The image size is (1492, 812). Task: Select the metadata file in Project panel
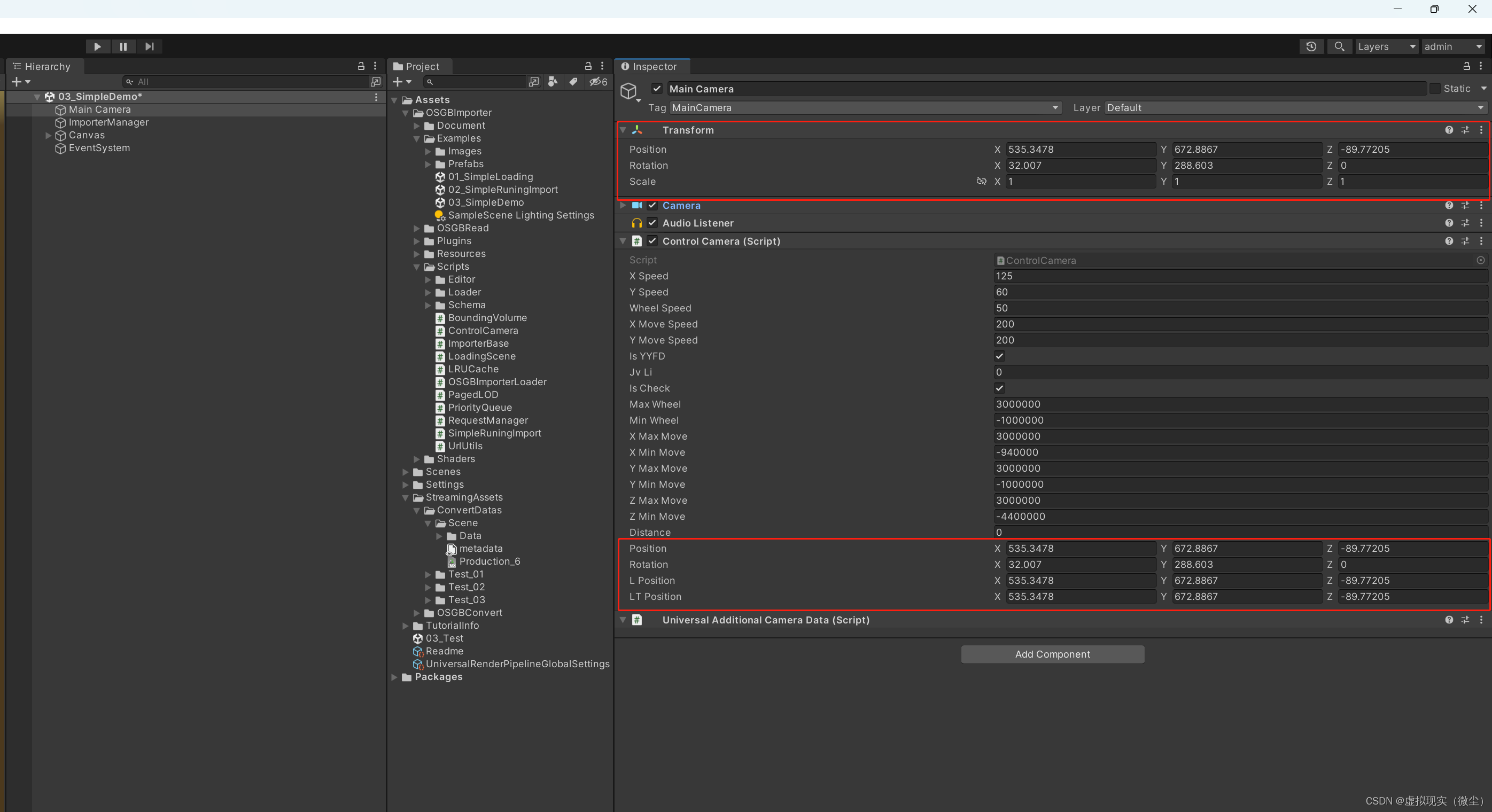click(483, 549)
